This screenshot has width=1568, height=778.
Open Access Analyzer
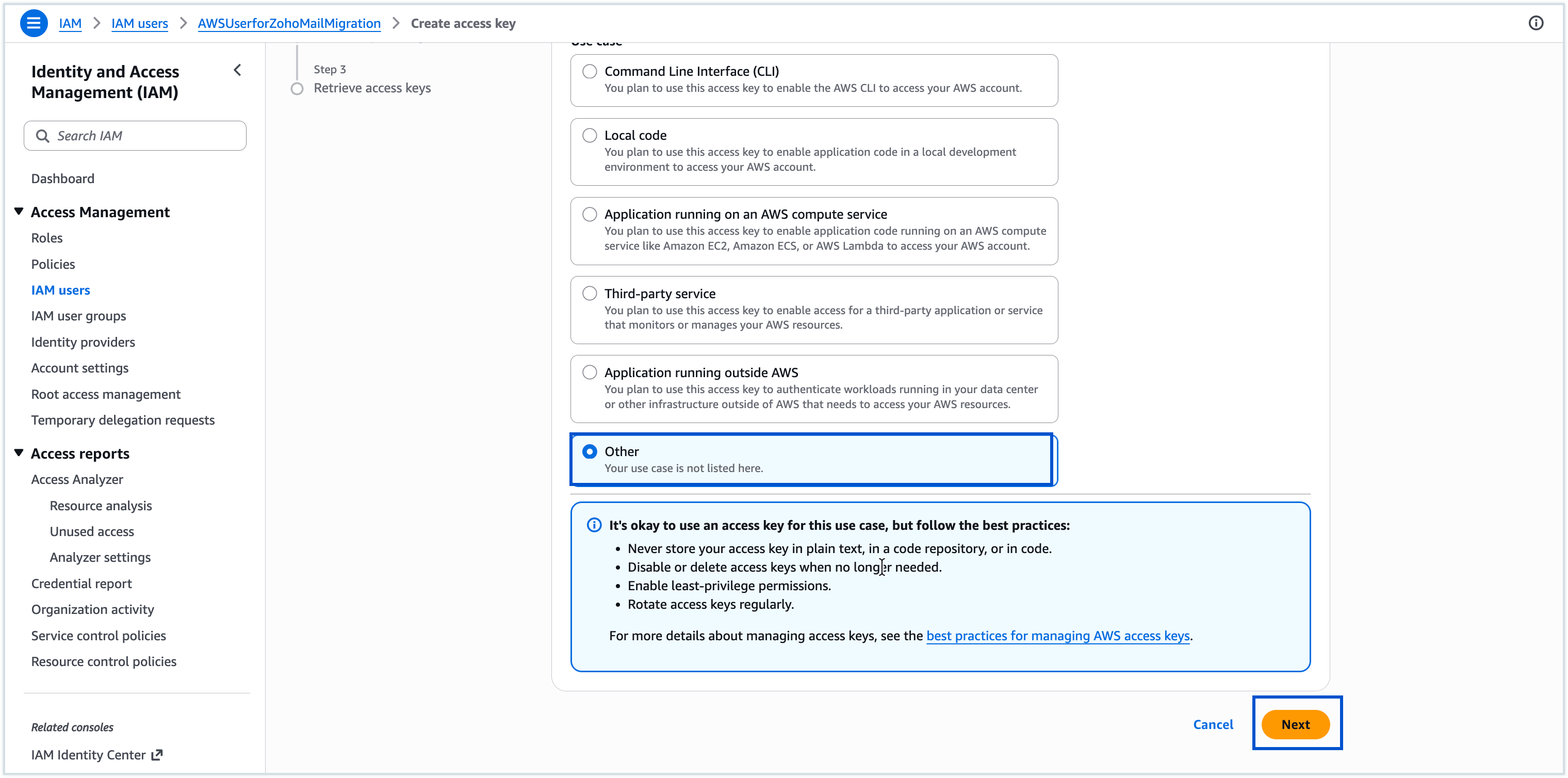[77, 480]
